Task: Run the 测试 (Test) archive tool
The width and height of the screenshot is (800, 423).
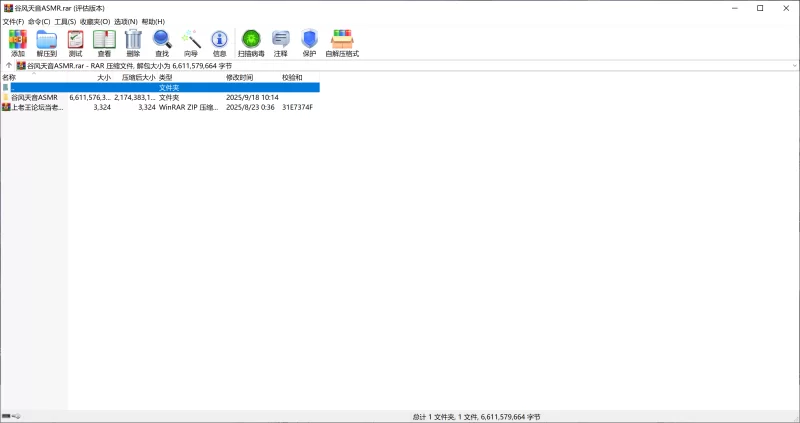Action: [76, 43]
